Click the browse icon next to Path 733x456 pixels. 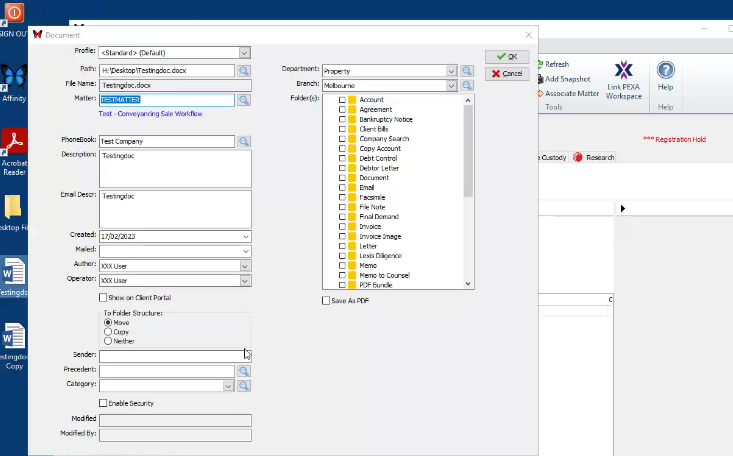click(244, 71)
